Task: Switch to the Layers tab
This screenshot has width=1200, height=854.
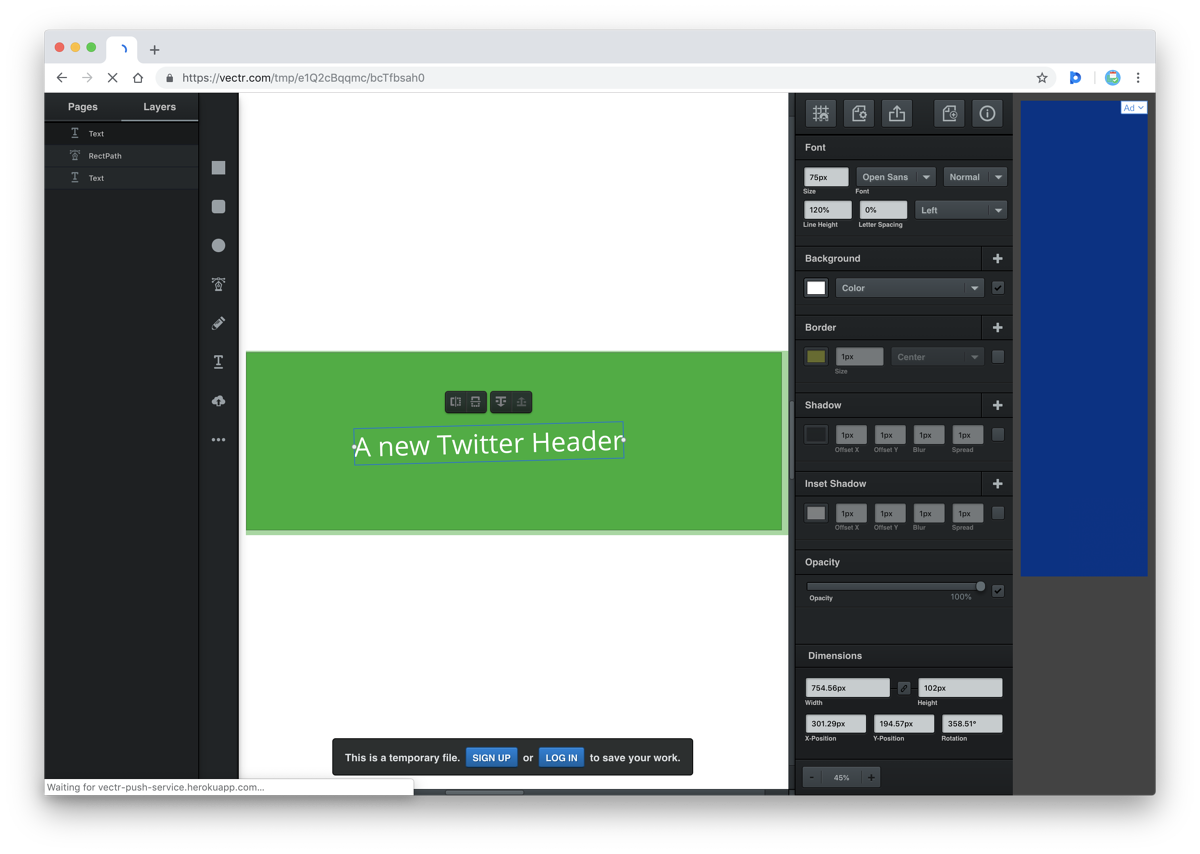Action: pos(159,107)
